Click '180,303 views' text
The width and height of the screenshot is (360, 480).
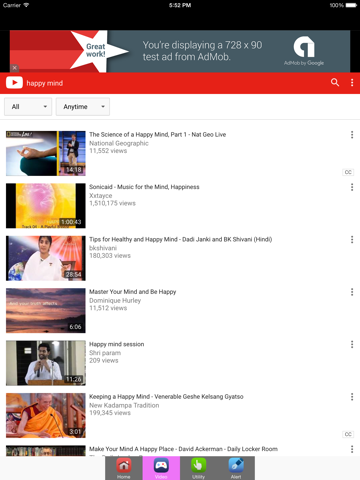[x=110, y=255]
